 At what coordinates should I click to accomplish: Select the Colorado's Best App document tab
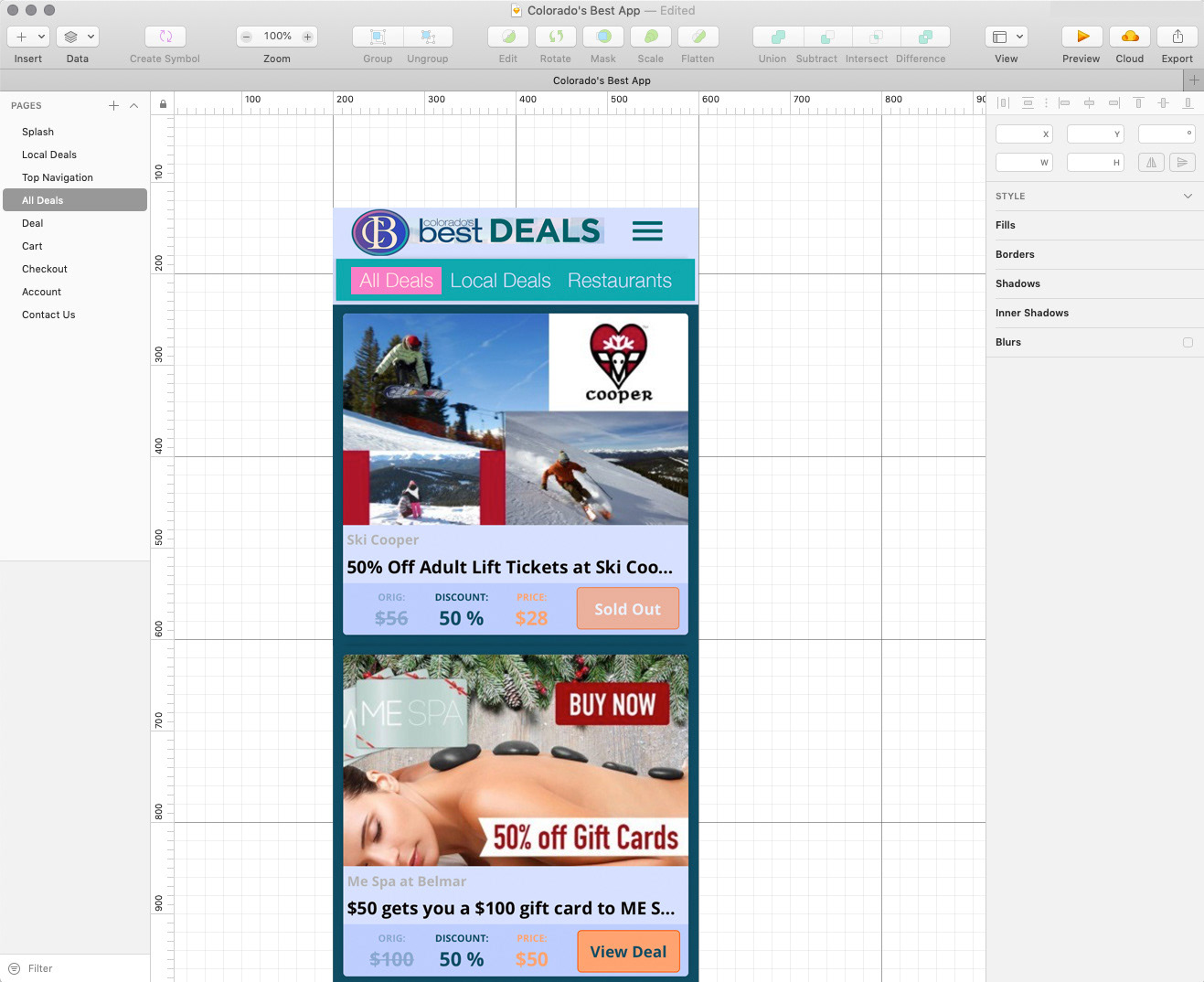tap(602, 80)
